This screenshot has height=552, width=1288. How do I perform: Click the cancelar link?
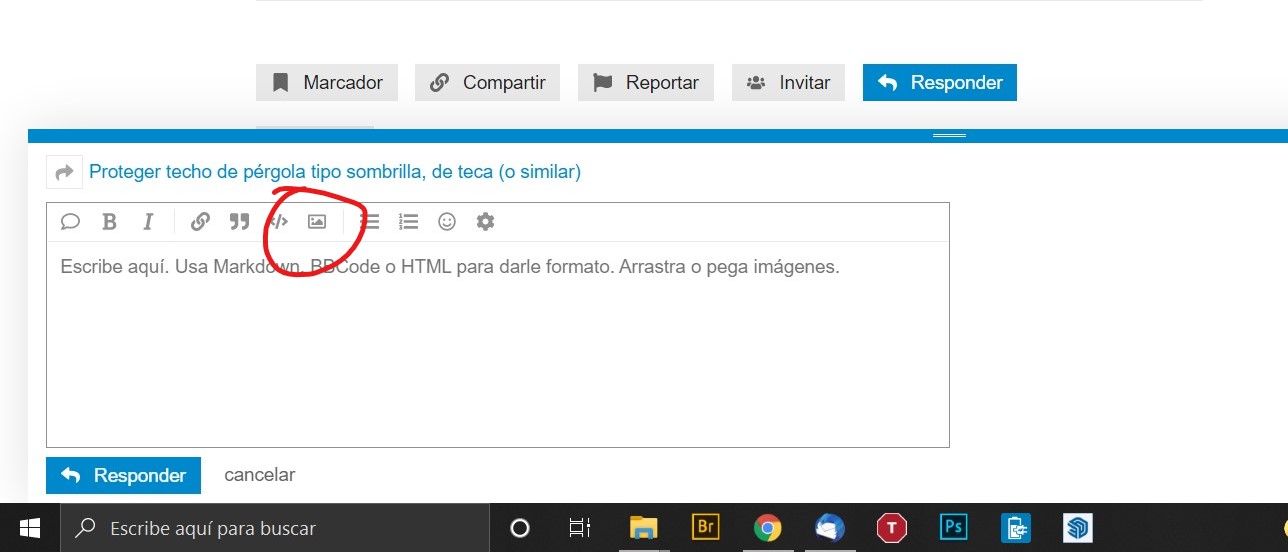pos(259,475)
